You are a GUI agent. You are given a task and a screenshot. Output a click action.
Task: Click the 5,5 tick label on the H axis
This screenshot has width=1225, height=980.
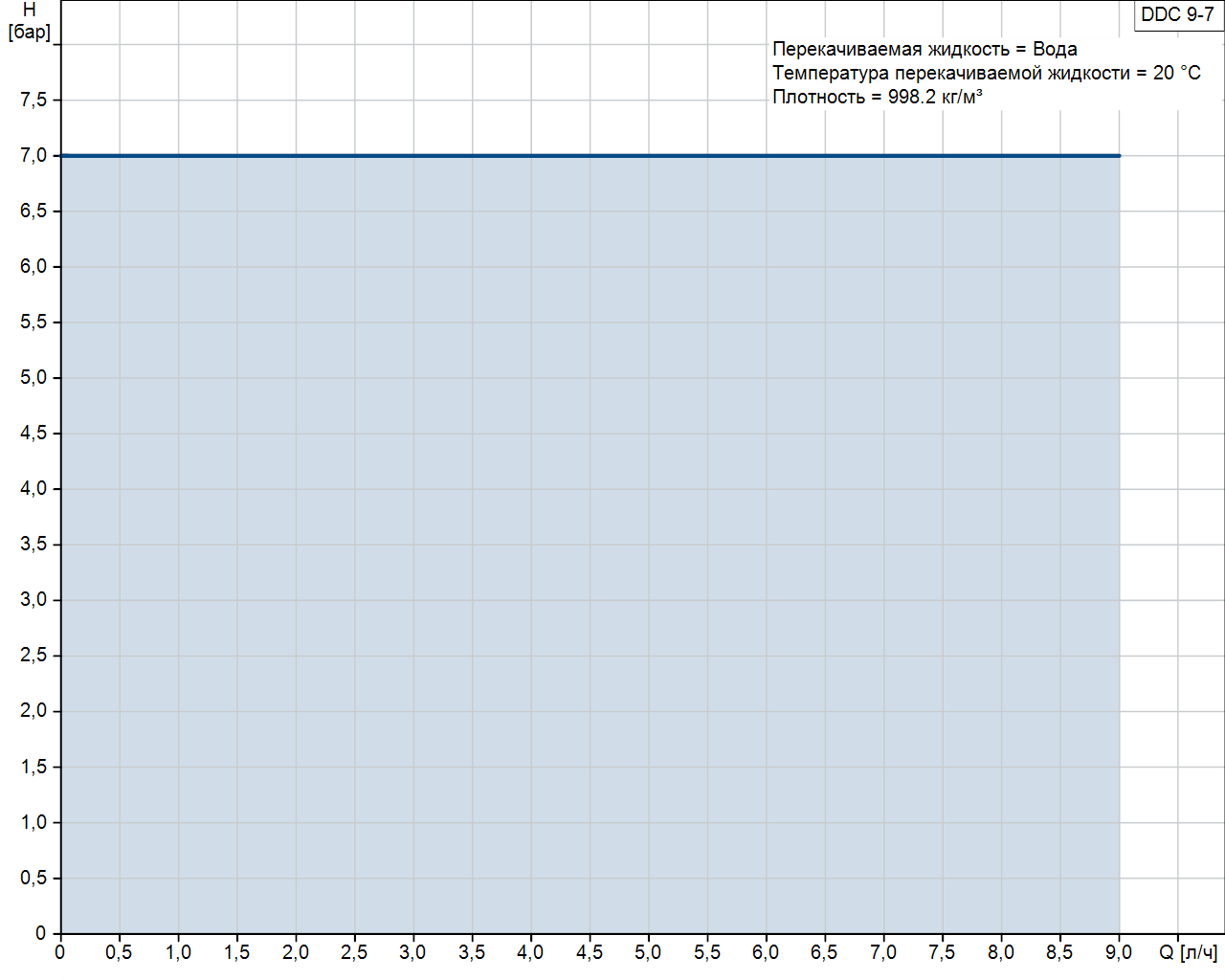click(33, 322)
